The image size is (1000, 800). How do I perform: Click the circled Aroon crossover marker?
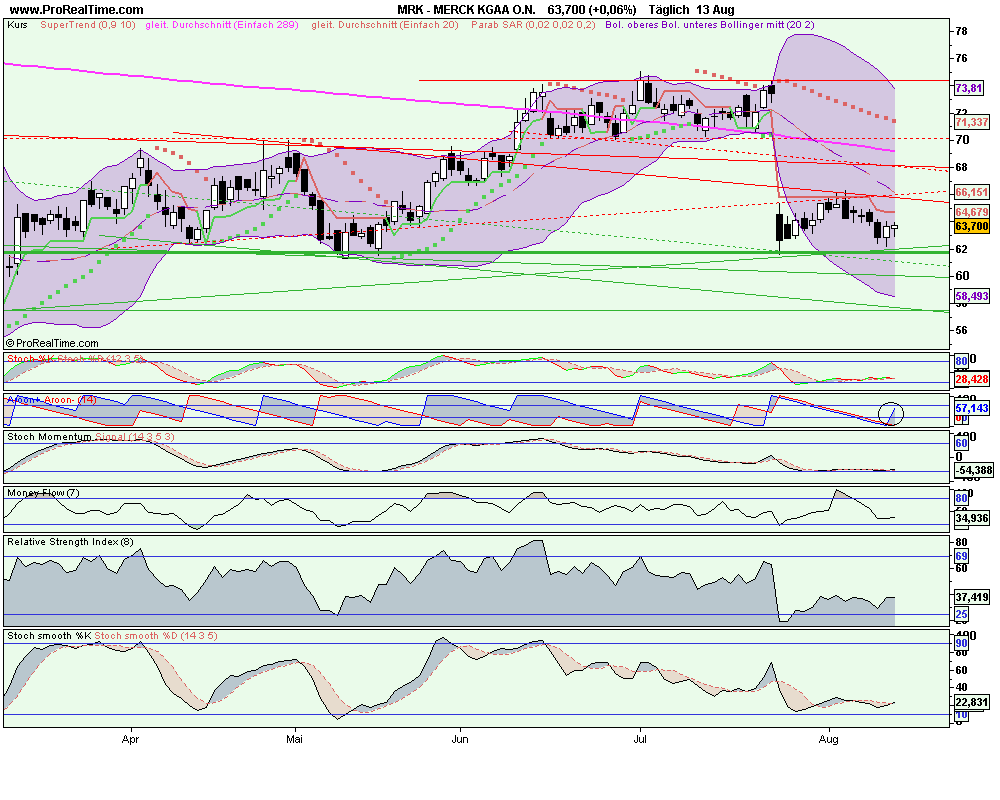pyautogui.click(x=891, y=414)
